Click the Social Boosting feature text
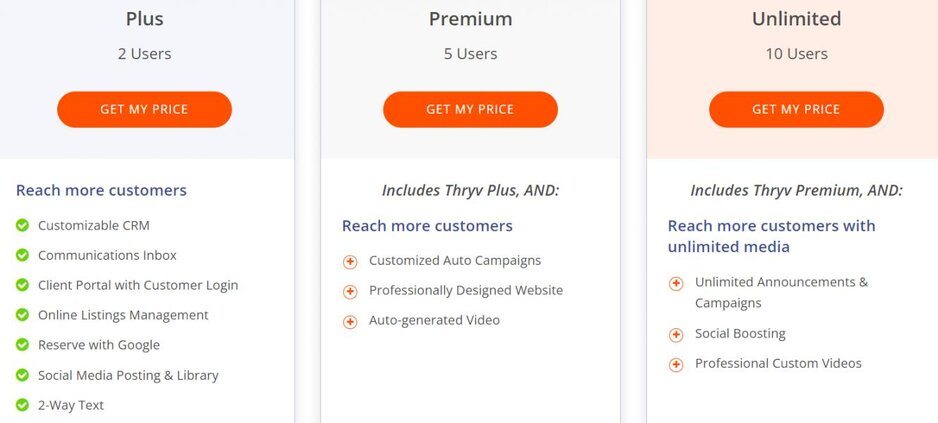Viewport: 938px width, 423px height. click(x=740, y=334)
